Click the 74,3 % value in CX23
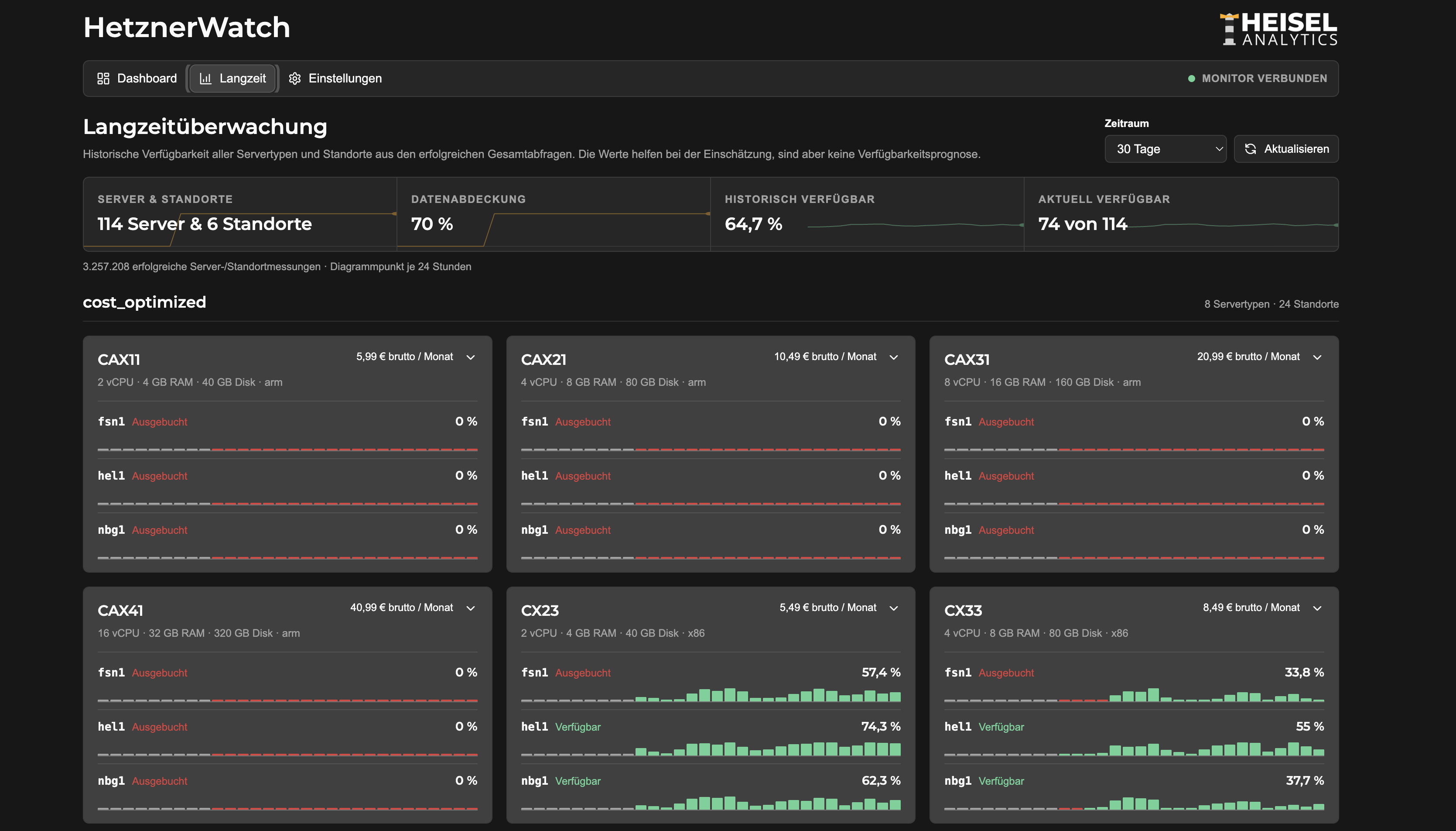The image size is (1456, 831). point(881,727)
